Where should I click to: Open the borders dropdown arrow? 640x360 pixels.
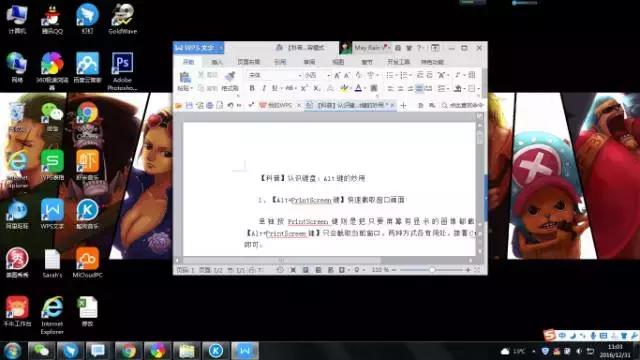coord(478,89)
